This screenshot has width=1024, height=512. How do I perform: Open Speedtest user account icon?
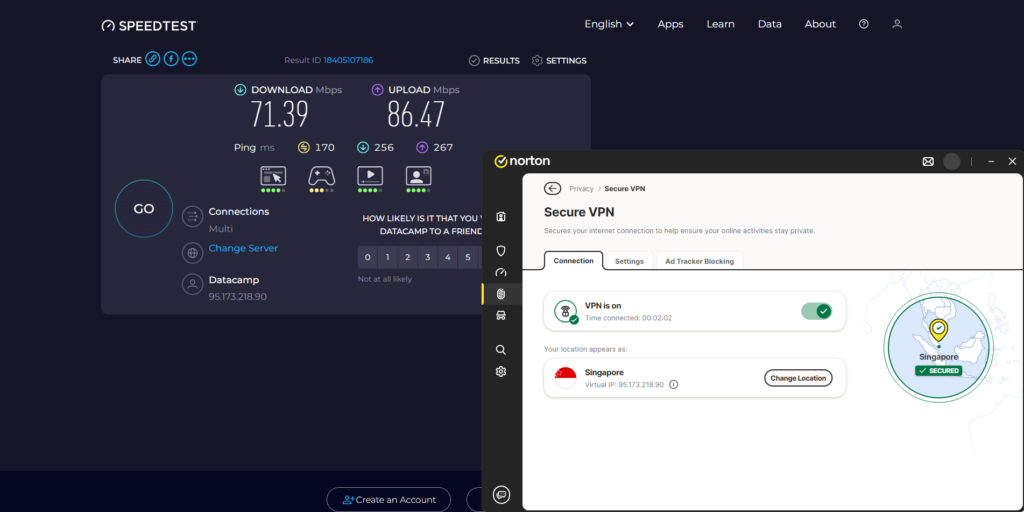897,24
